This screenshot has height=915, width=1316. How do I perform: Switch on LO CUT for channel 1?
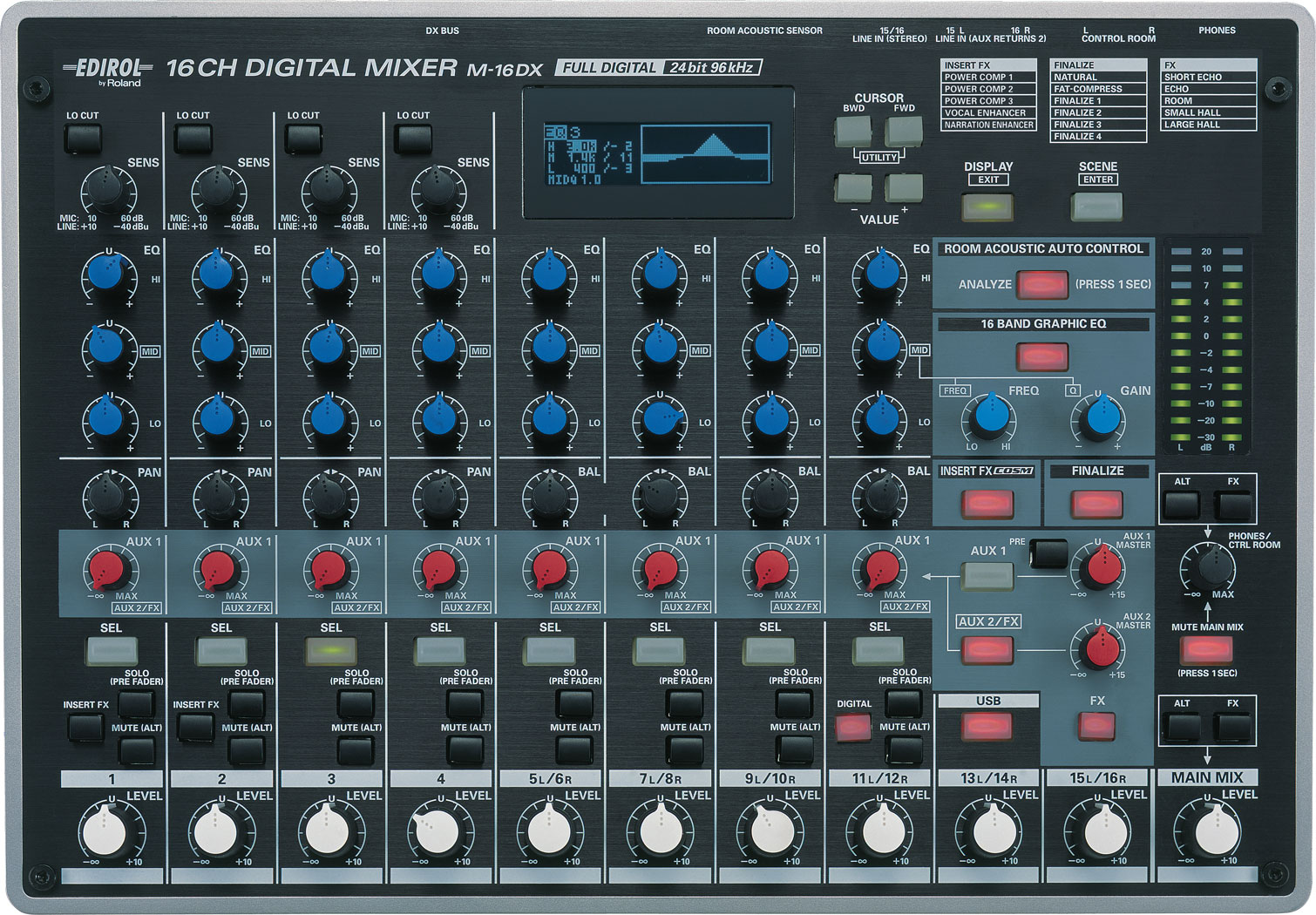tap(83, 139)
